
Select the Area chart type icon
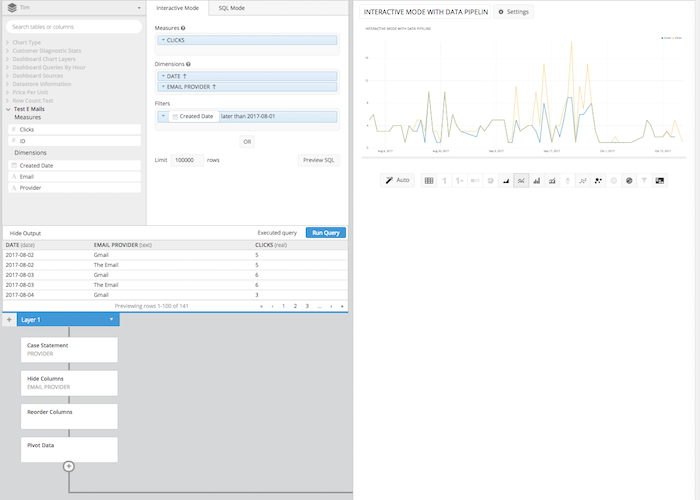coord(506,180)
